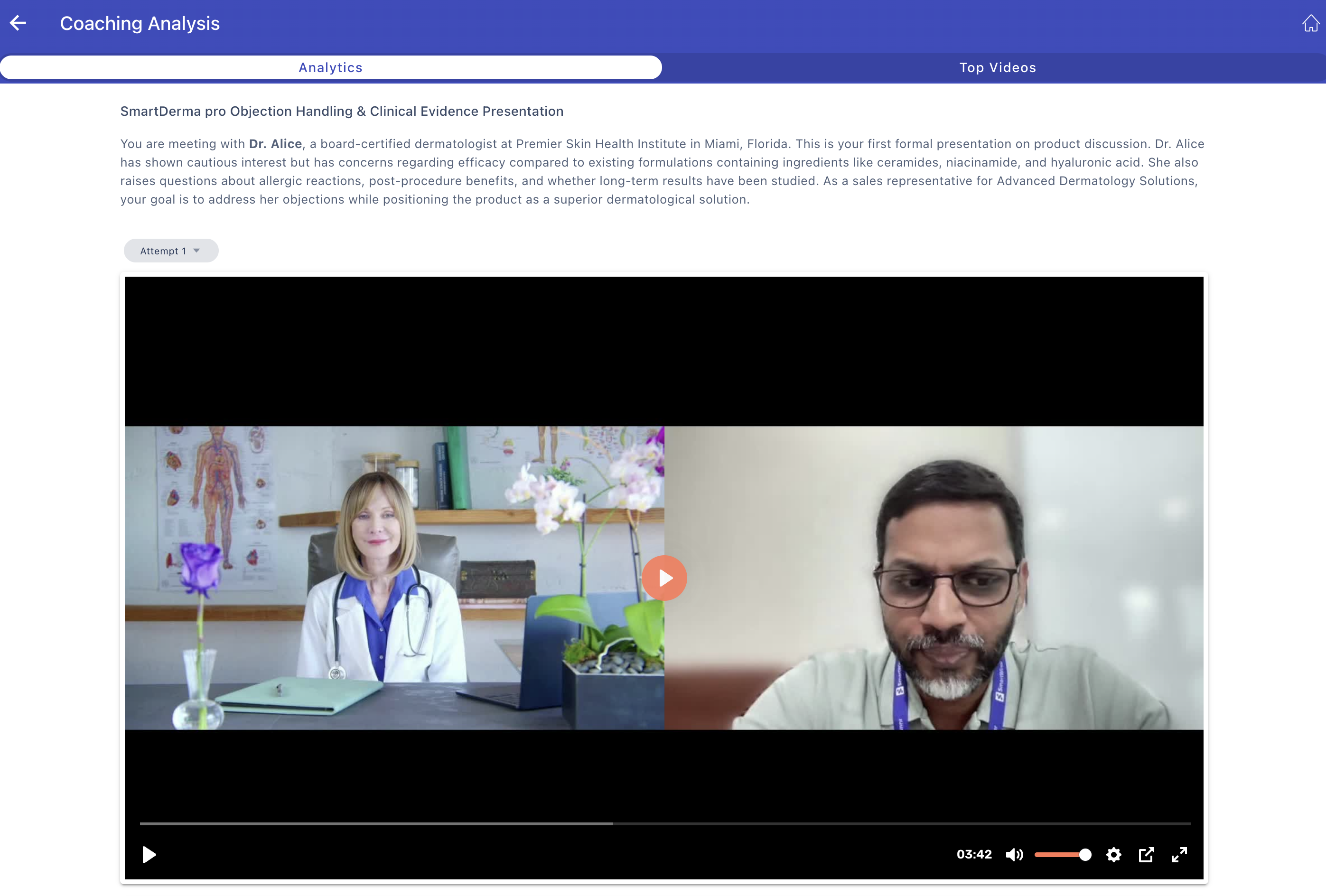Click the volume slider white knob

(1085, 854)
